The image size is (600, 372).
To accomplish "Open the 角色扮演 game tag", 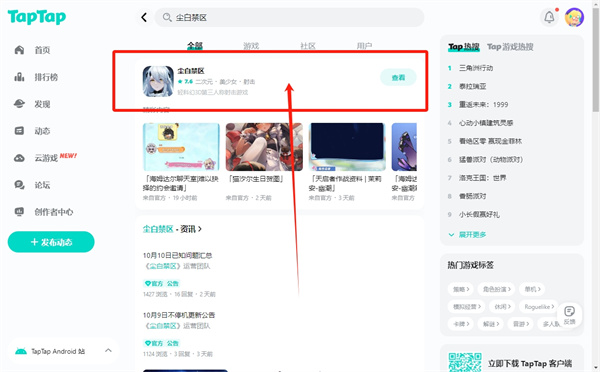I will [496, 289].
